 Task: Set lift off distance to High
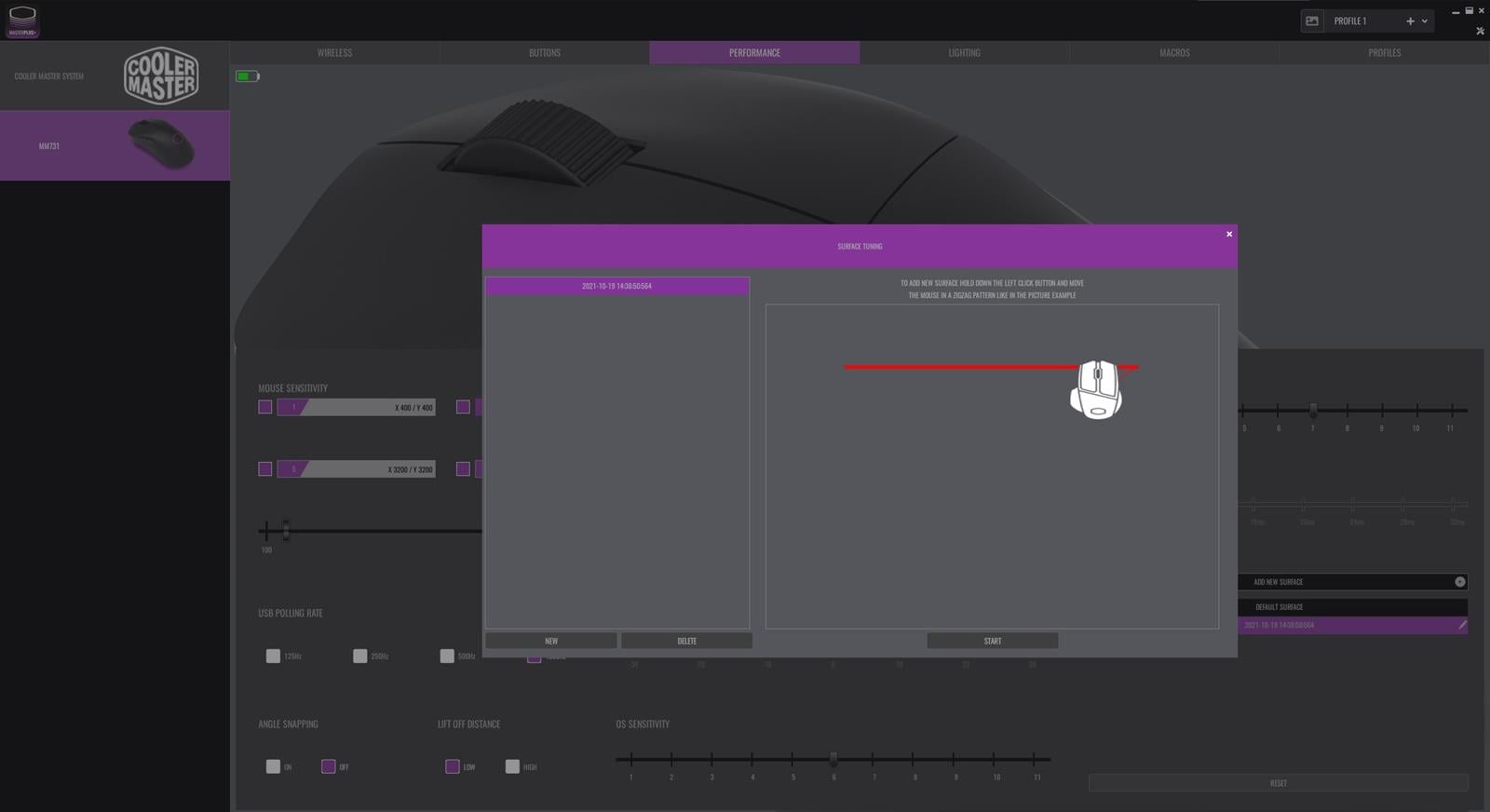pos(512,766)
